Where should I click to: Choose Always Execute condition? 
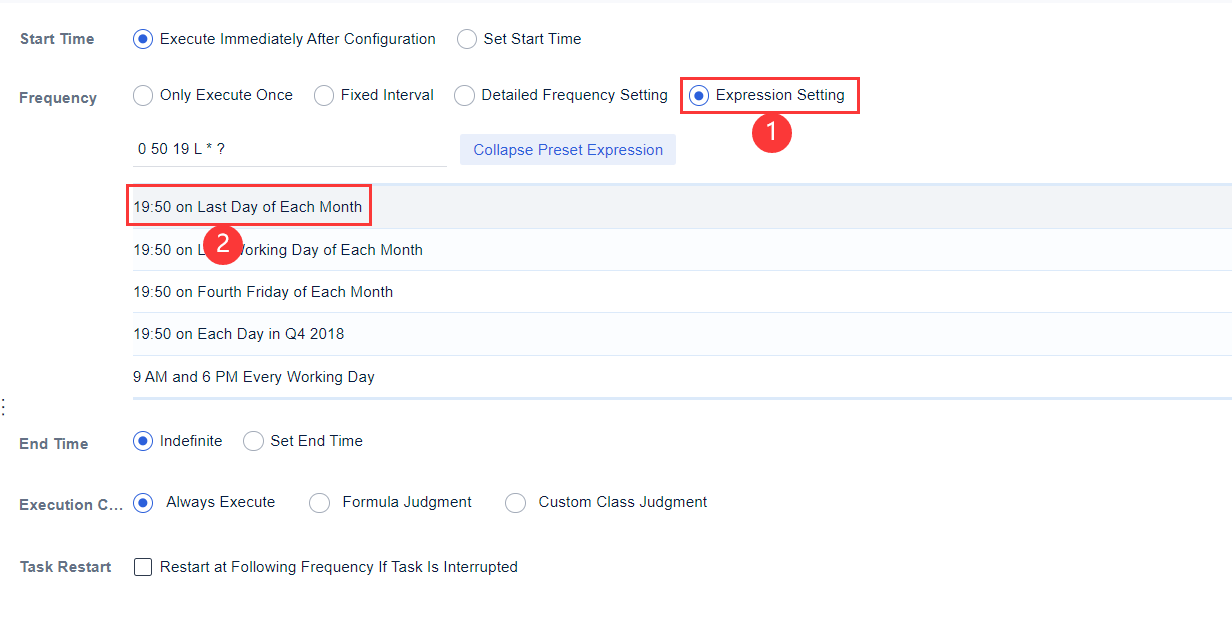[141, 502]
